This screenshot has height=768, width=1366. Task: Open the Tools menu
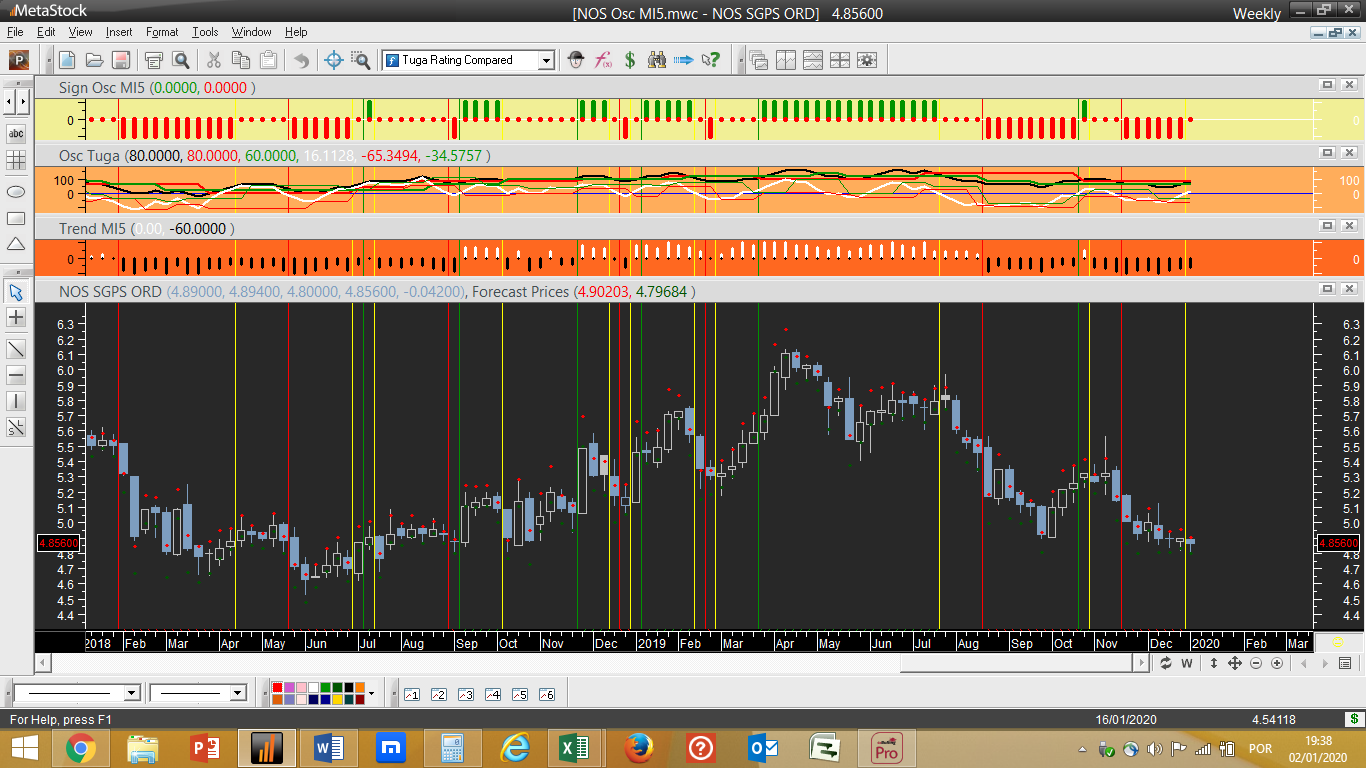(205, 32)
